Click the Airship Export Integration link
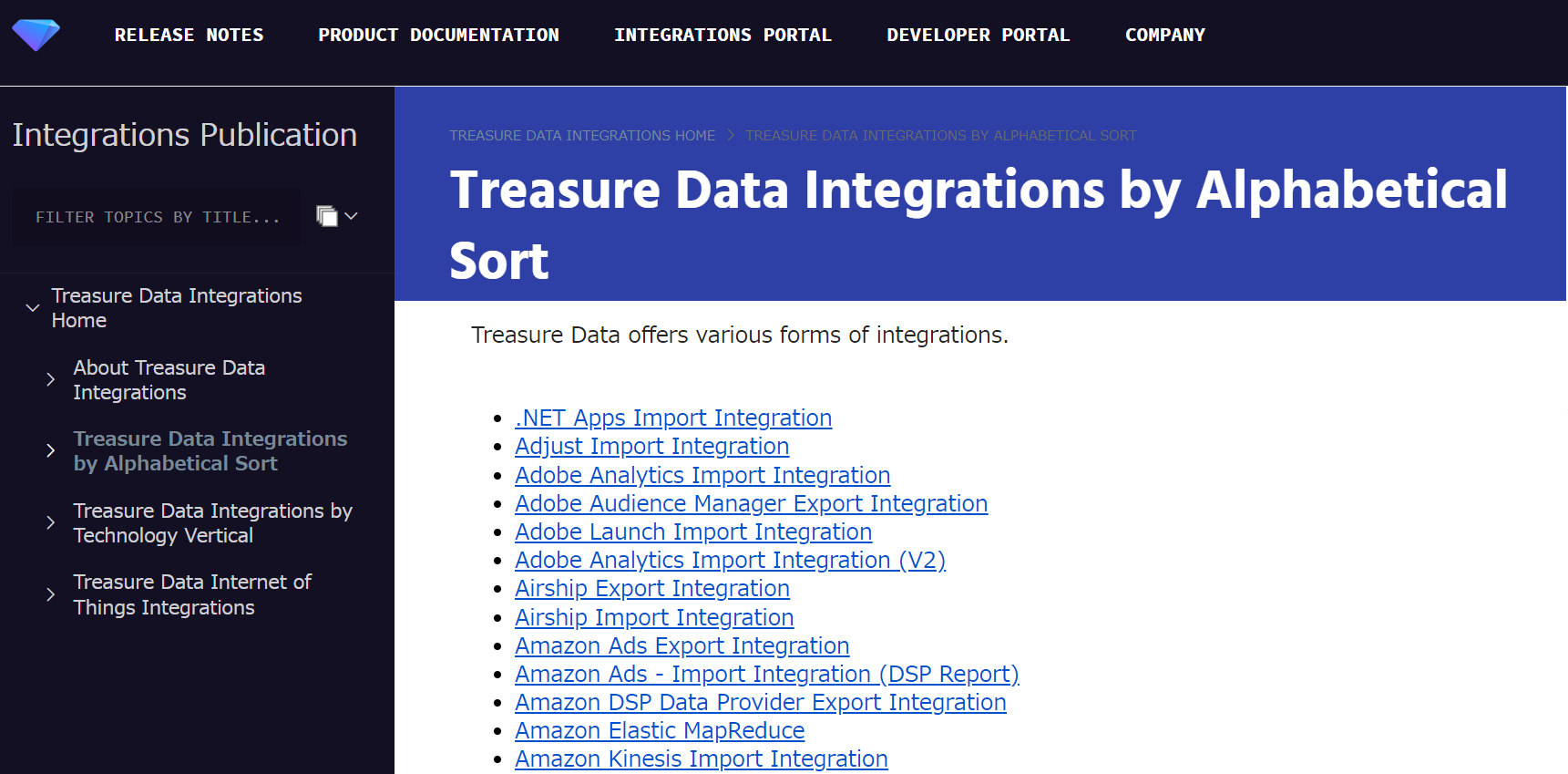The height and width of the screenshot is (774, 1568). click(652, 589)
